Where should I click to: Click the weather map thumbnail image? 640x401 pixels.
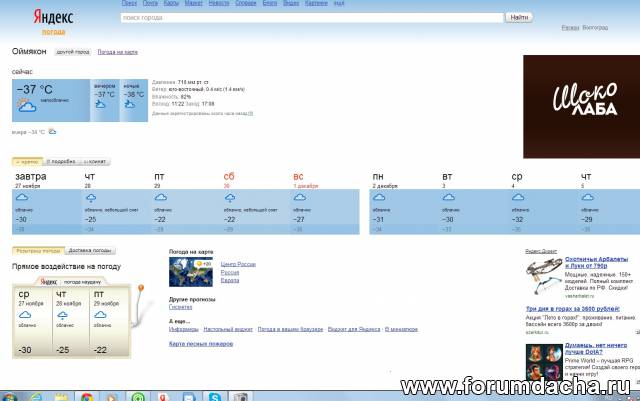click(192, 271)
